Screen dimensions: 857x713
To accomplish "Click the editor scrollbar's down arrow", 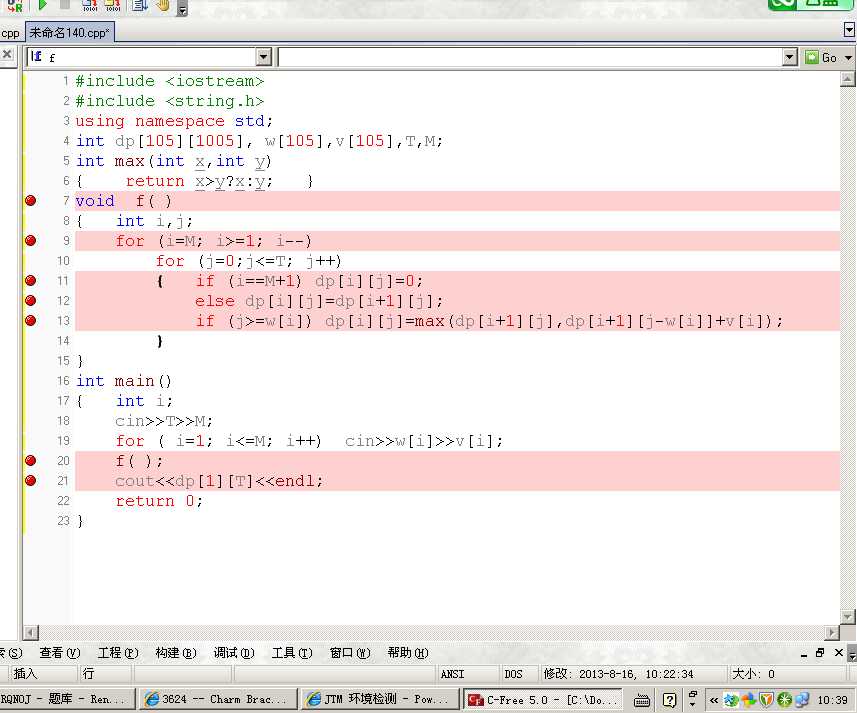I will coord(847,616).
